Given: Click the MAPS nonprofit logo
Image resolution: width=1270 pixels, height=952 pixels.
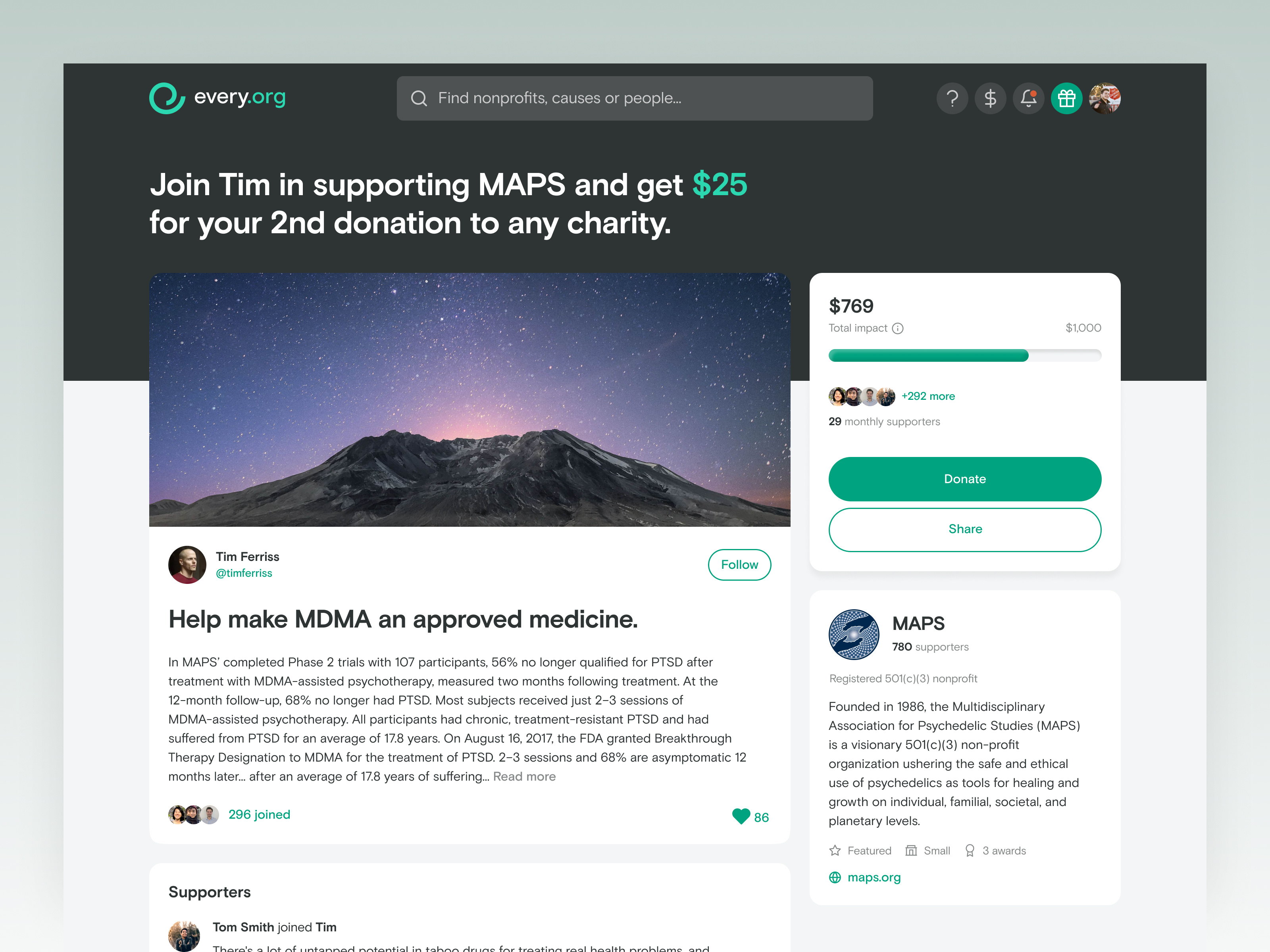Looking at the screenshot, I should [854, 634].
